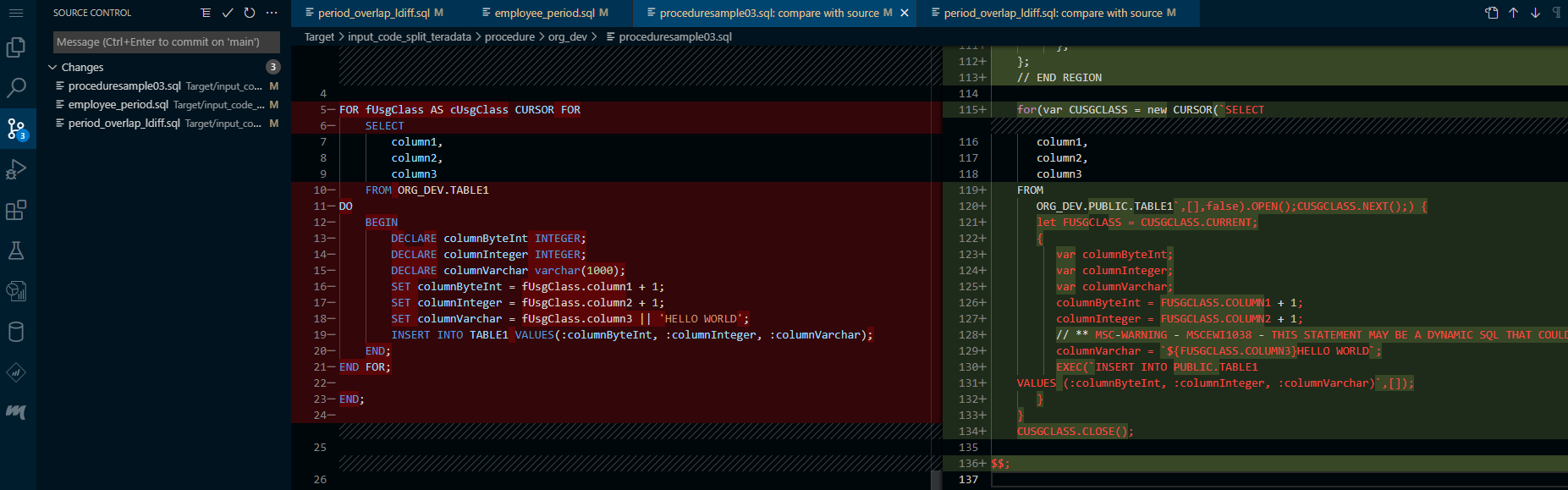Viewport: 1568px width, 490px height.
Task: Go to next change arrow
Action: (x=1535, y=13)
